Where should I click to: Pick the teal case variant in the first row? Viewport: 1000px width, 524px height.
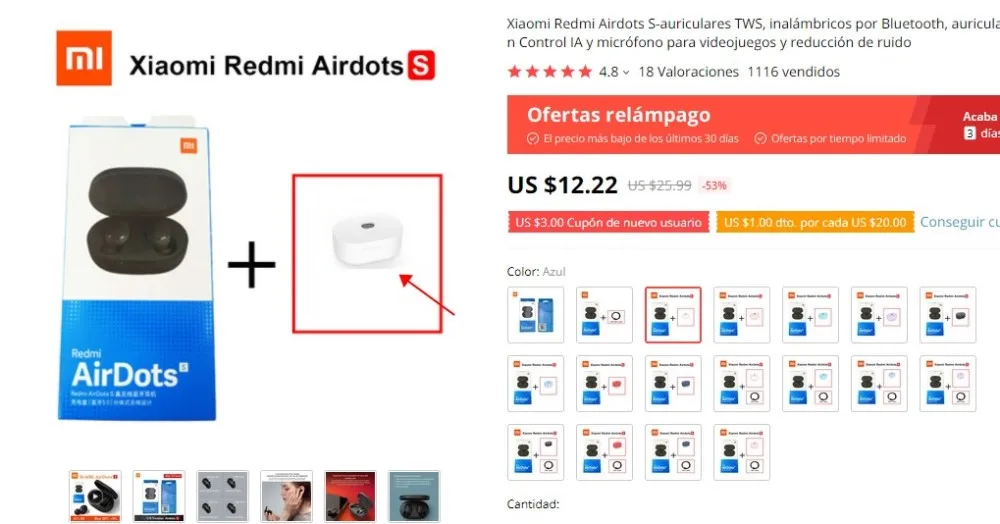pos(811,315)
